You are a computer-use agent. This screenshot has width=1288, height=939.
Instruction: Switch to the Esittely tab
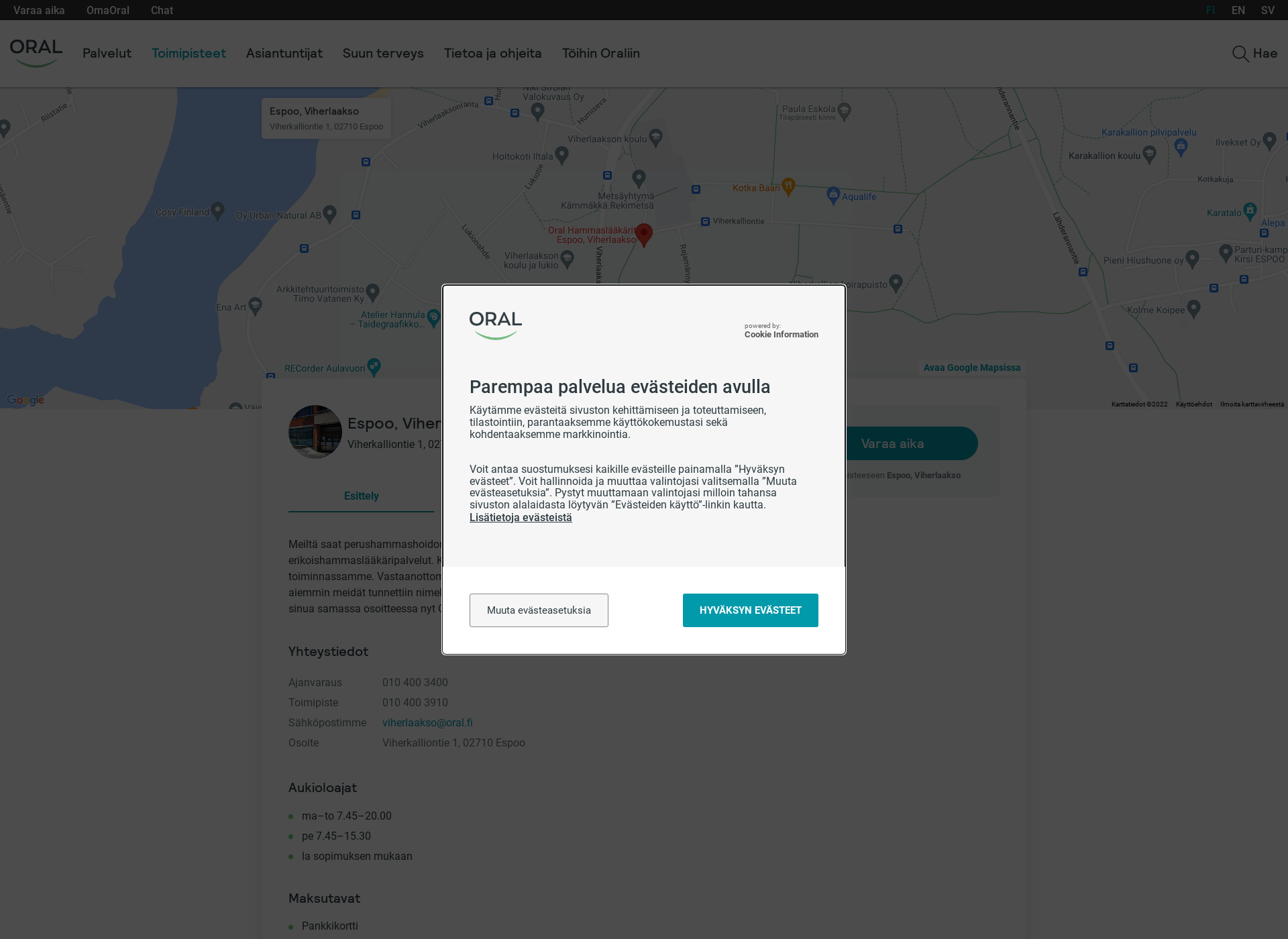361,496
